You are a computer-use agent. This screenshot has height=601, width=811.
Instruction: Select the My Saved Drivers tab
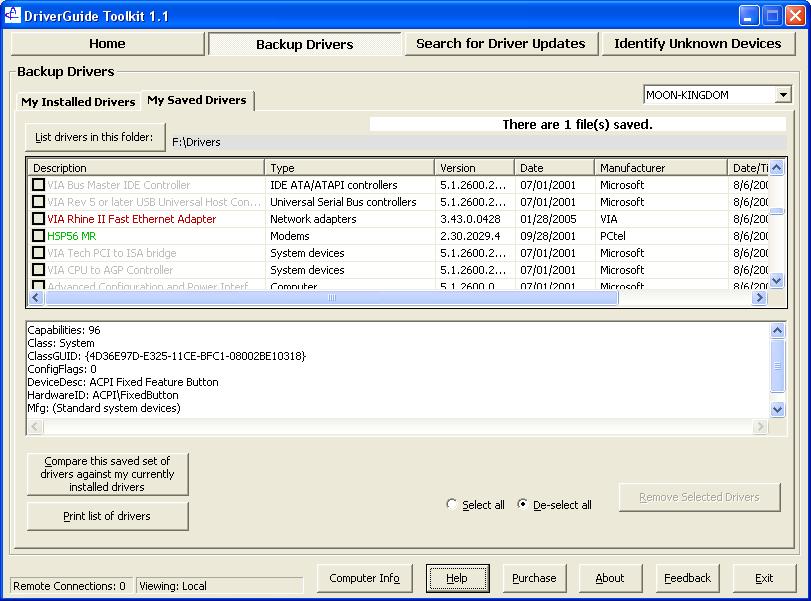pos(197,100)
